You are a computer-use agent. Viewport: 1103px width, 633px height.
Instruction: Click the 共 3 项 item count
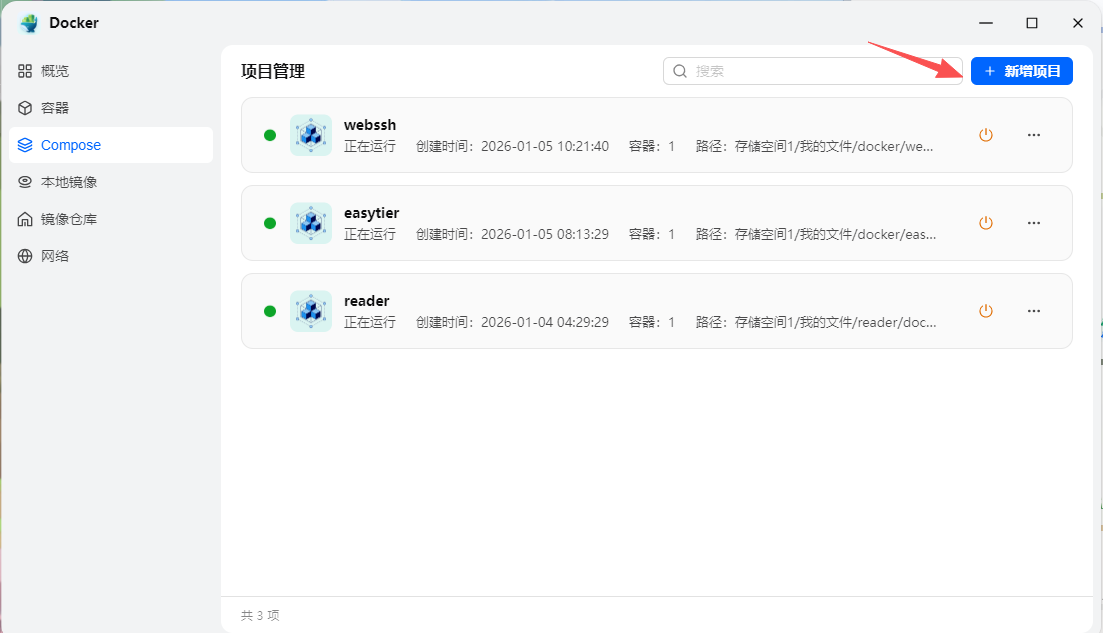(260, 615)
